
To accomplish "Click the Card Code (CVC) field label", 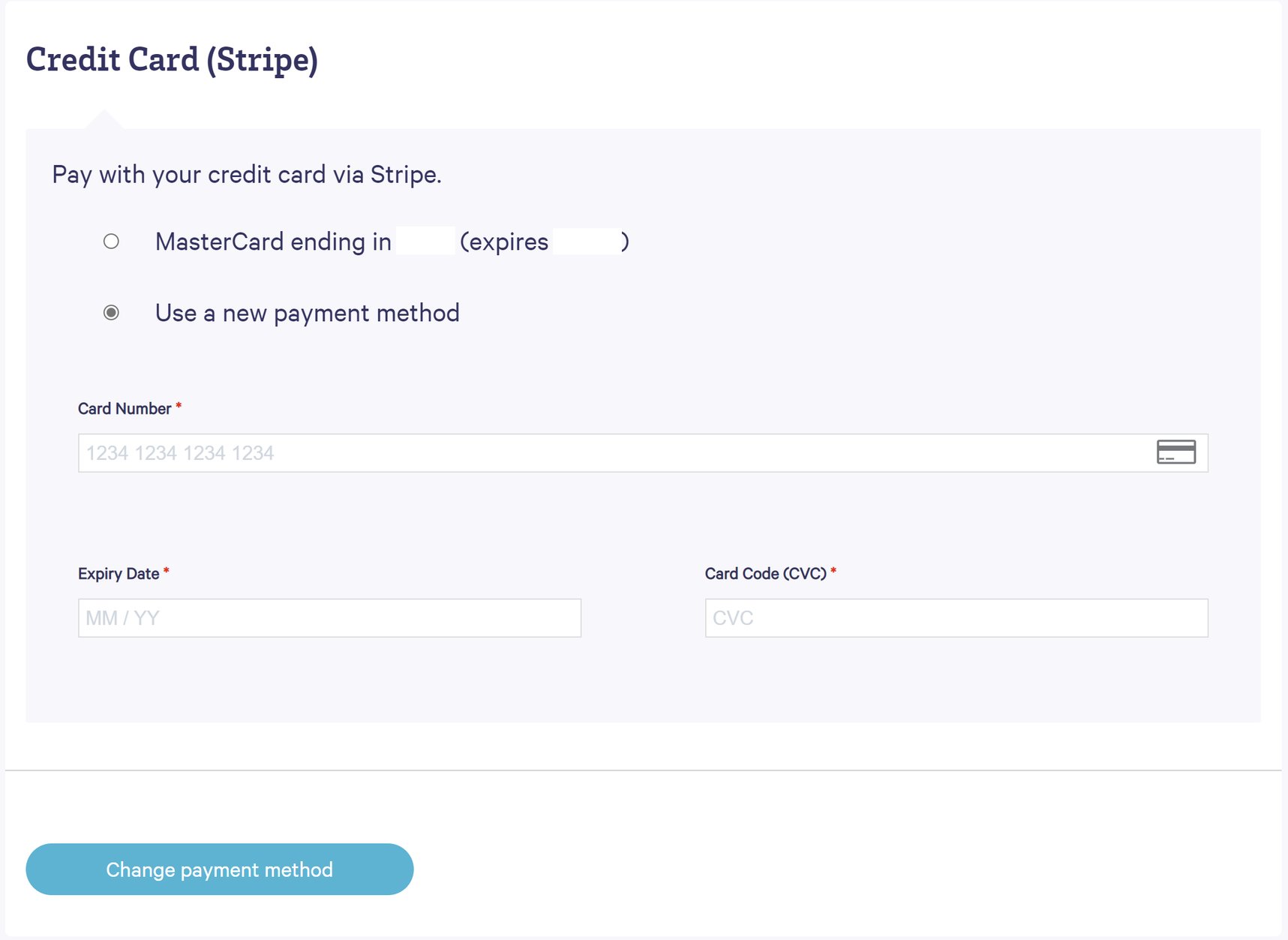I will pyautogui.click(x=765, y=574).
